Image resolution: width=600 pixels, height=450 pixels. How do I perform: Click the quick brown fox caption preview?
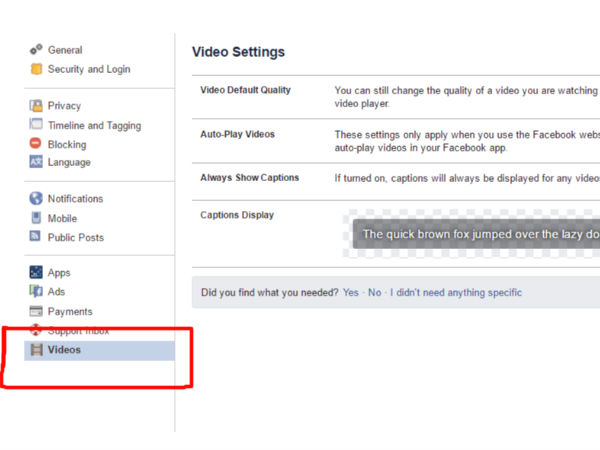(476, 234)
